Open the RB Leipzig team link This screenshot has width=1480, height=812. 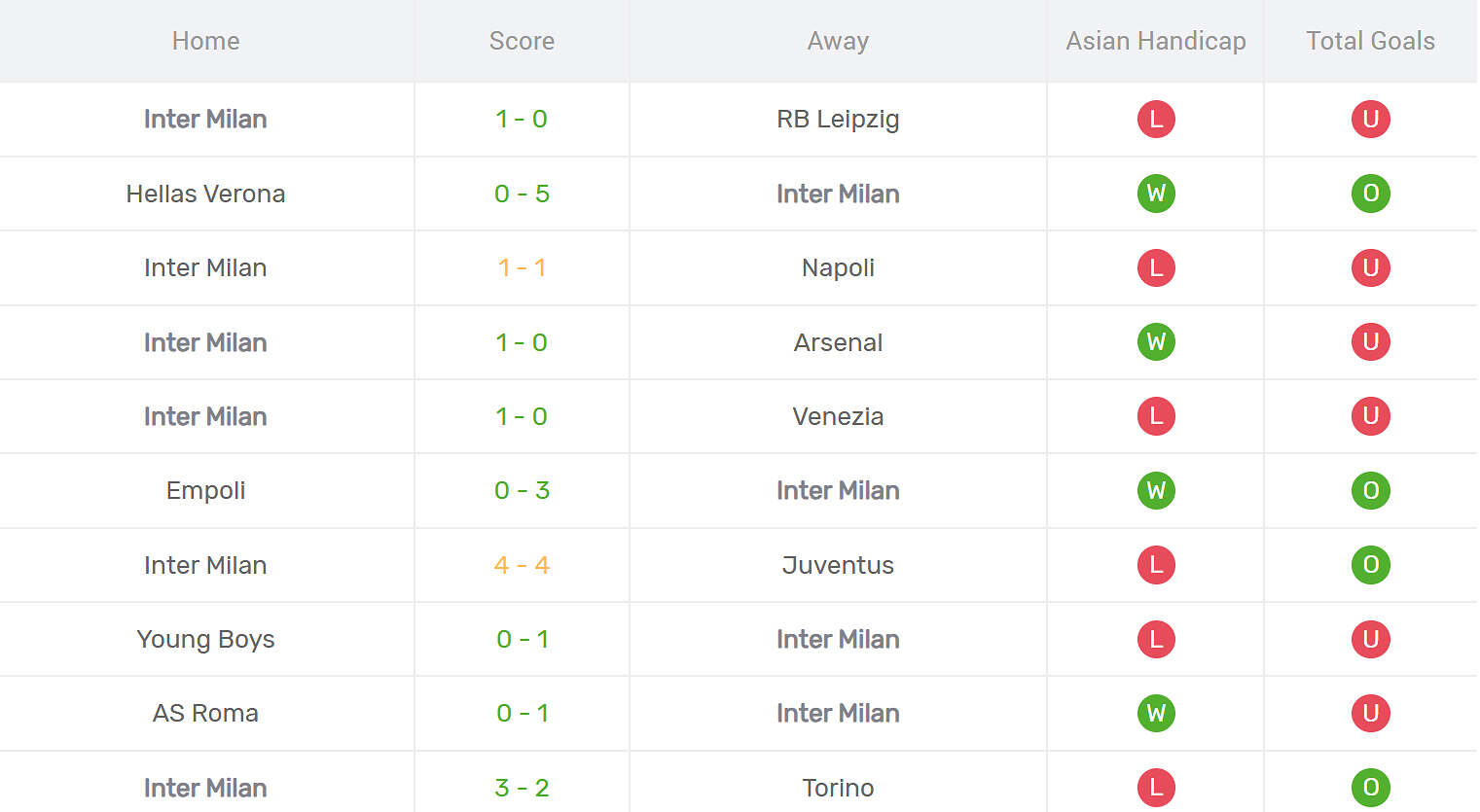[x=838, y=119]
